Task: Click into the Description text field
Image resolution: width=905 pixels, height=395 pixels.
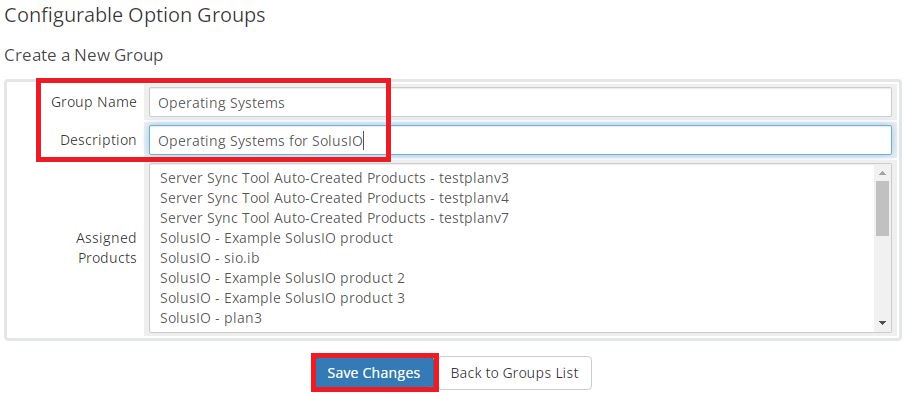Action: click(x=520, y=140)
